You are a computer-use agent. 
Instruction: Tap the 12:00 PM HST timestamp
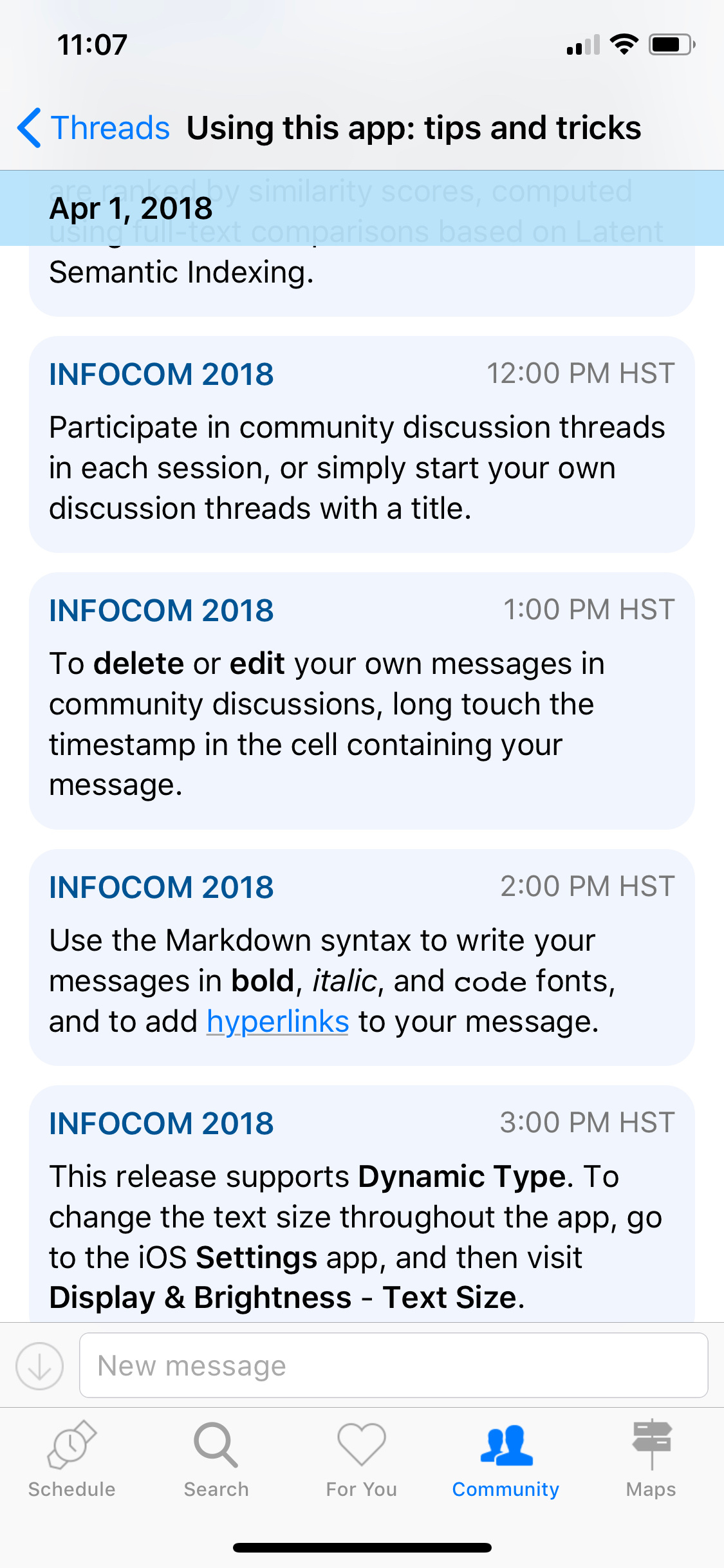[580, 373]
